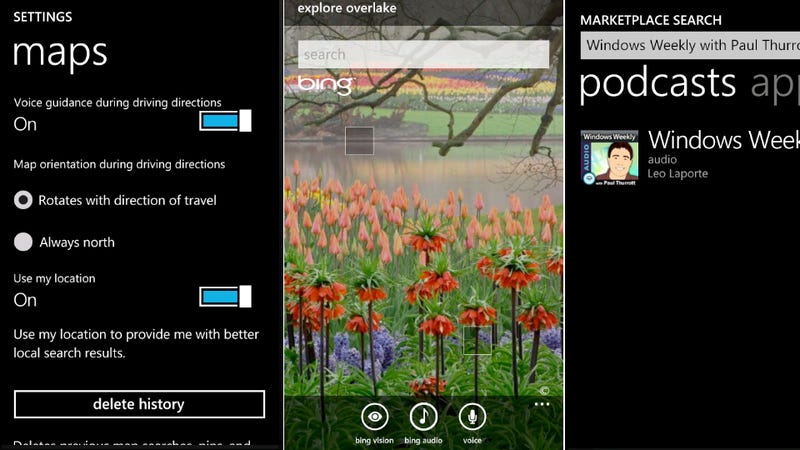Switch to the podcasts pivot tab

click(658, 83)
